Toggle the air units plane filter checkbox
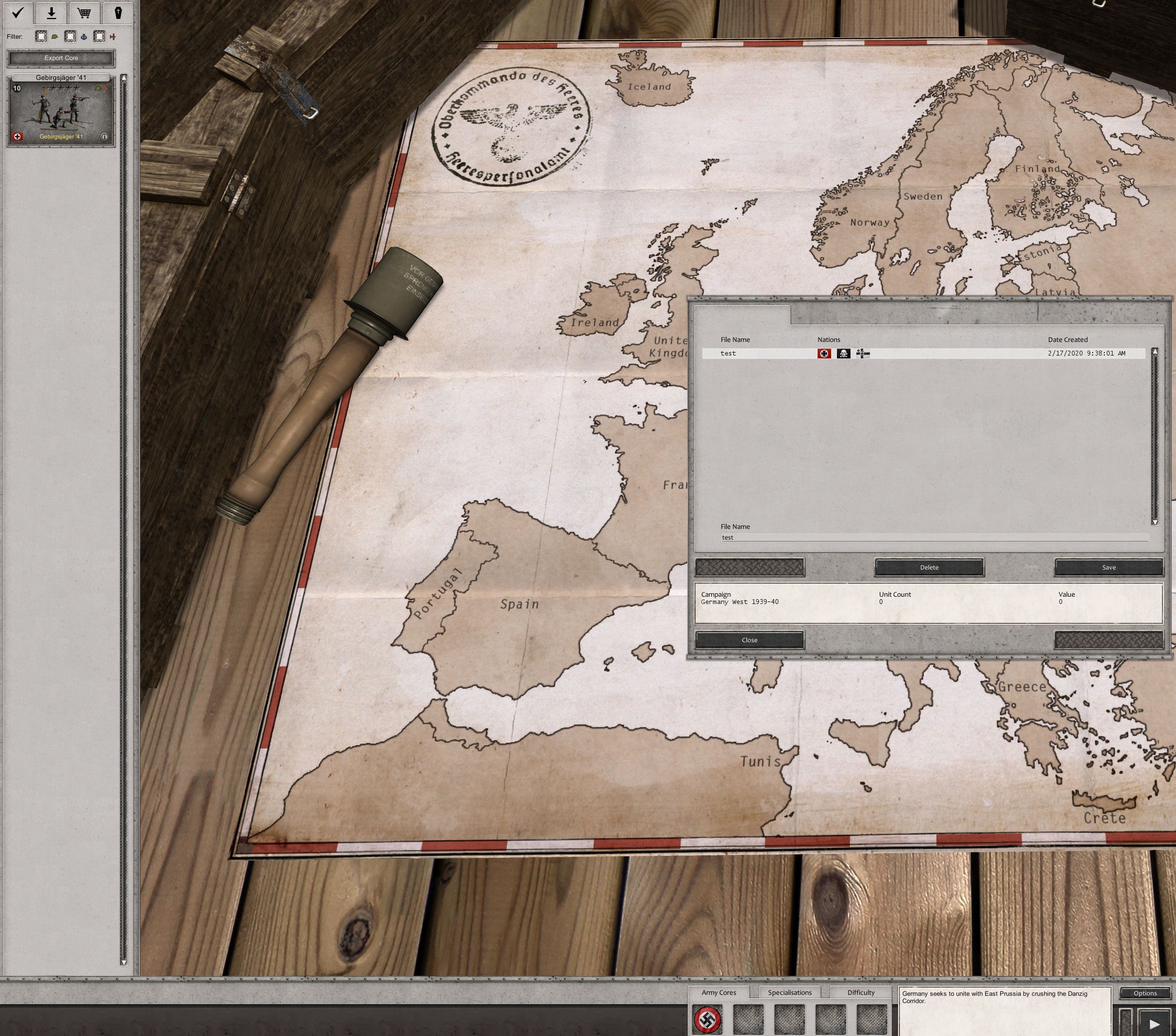The image size is (1176, 1036). coord(99,36)
